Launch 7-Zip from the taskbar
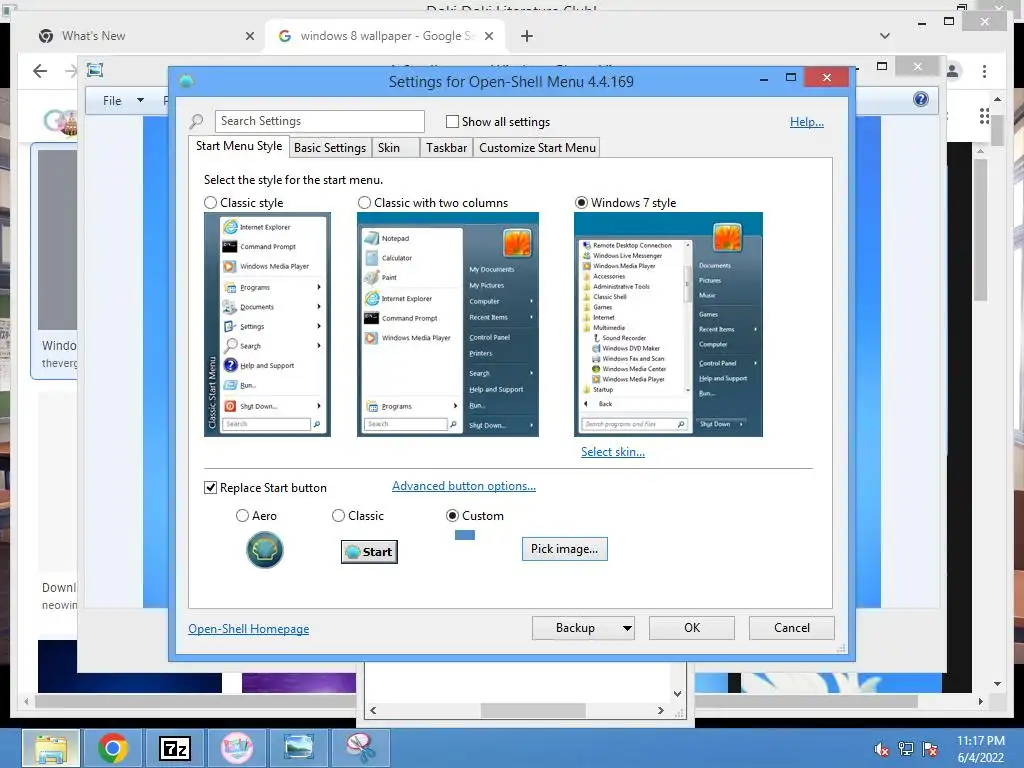1024x768 pixels. click(x=175, y=748)
